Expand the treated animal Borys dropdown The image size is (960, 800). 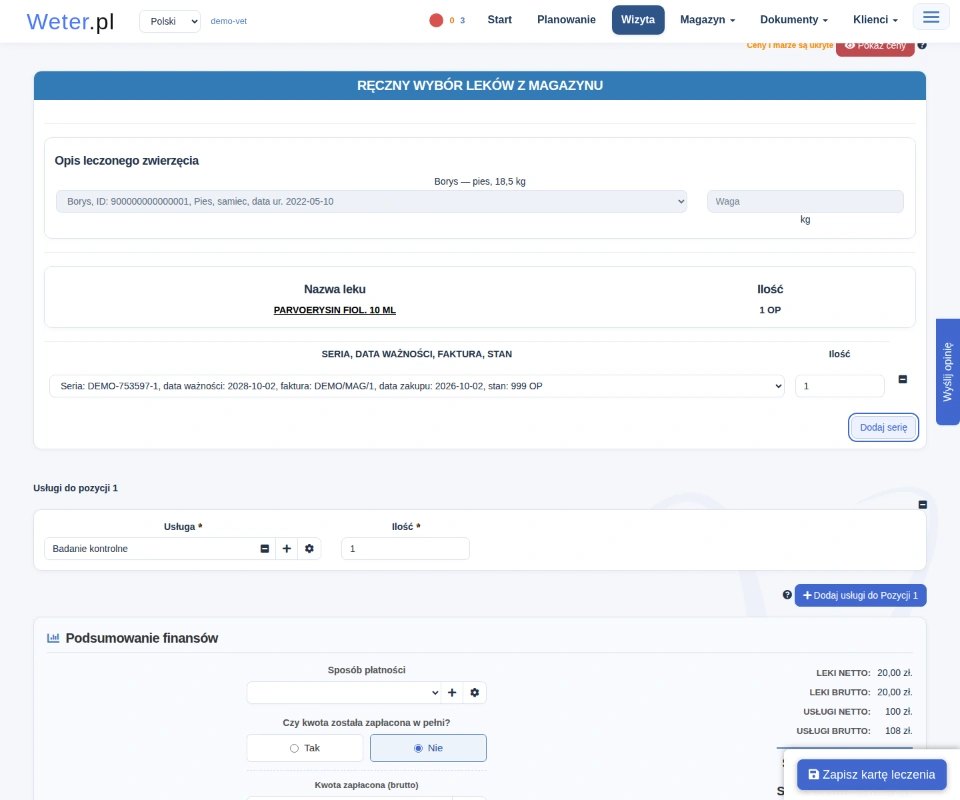click(x=372, y=201)
